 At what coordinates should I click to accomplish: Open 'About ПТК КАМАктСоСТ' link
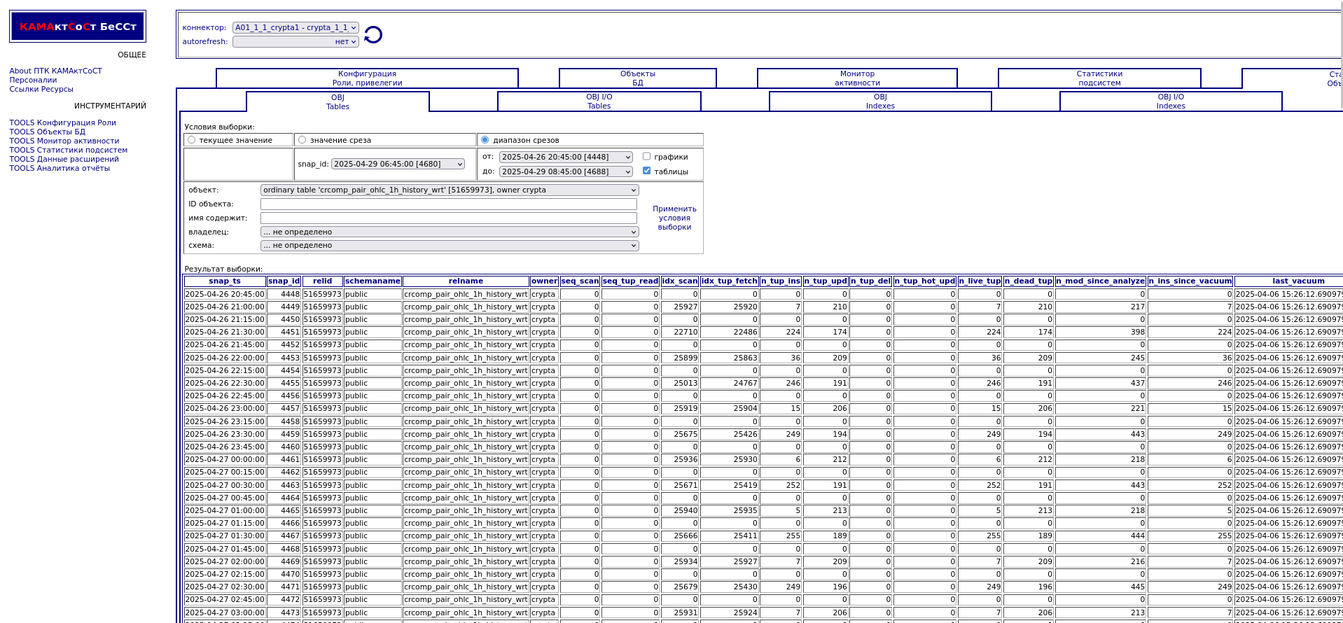[56, 71]
